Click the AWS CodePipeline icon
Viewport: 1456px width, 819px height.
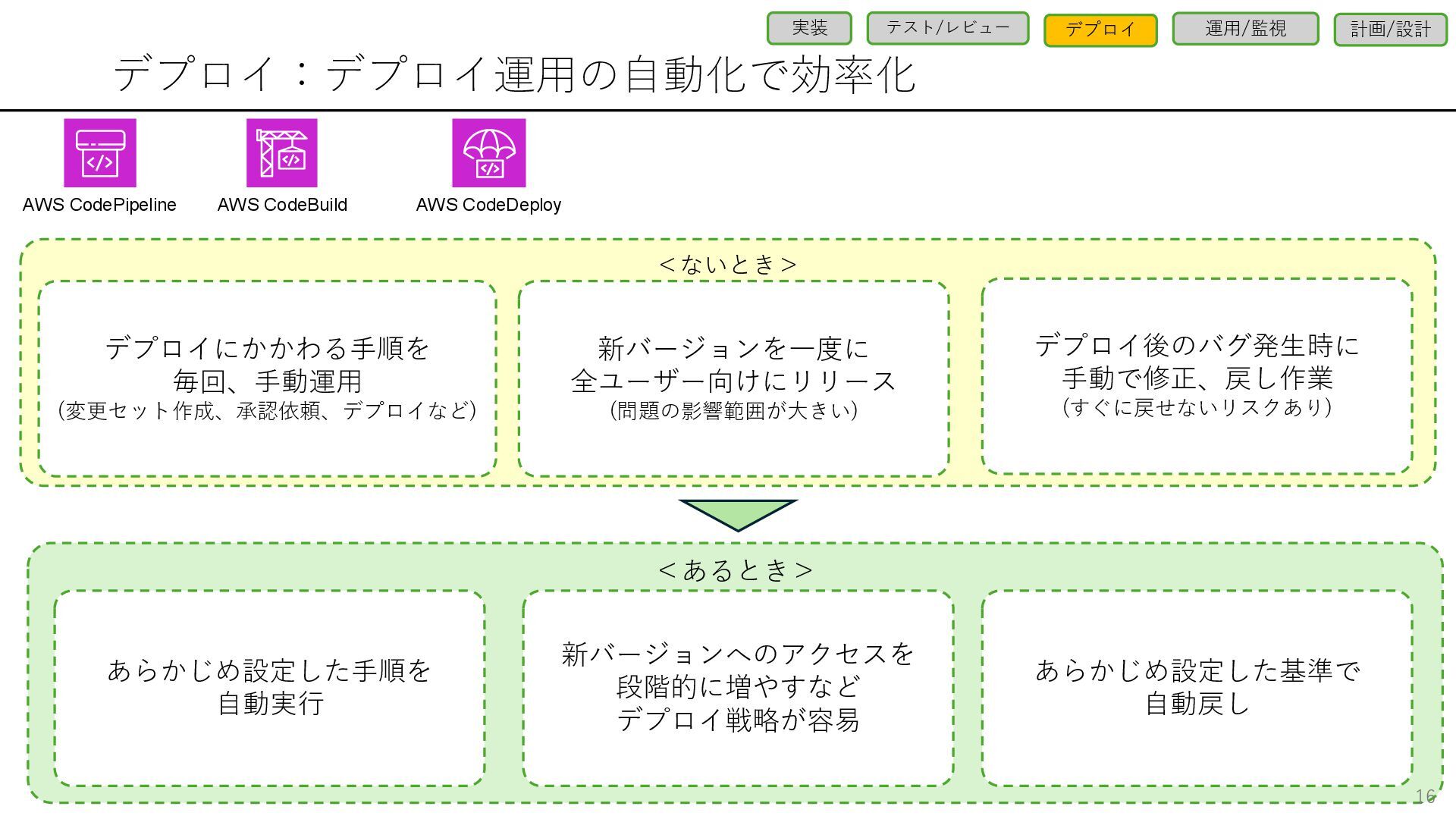pyautogui.click(x=100, y=153)
